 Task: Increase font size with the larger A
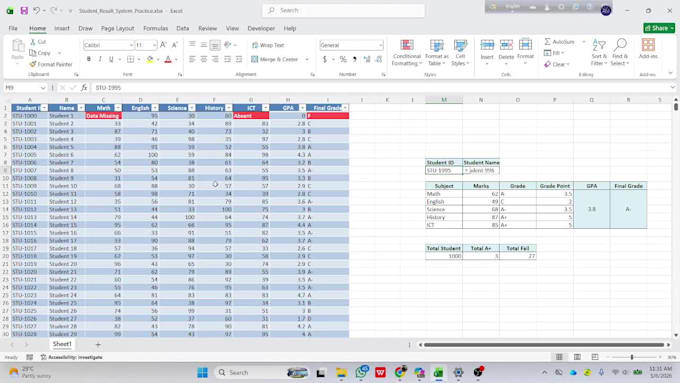[163, 45]
